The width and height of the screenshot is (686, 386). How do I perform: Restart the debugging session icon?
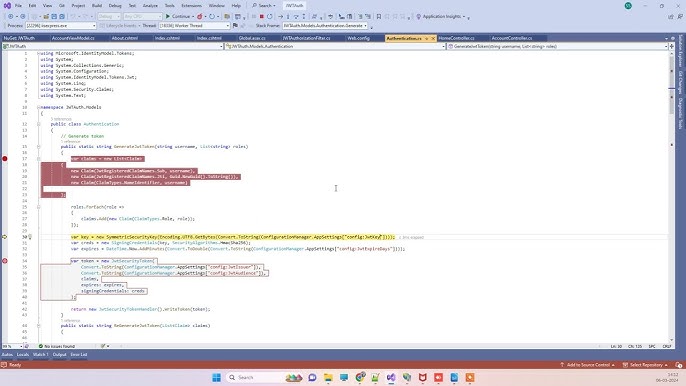point(270,16)
